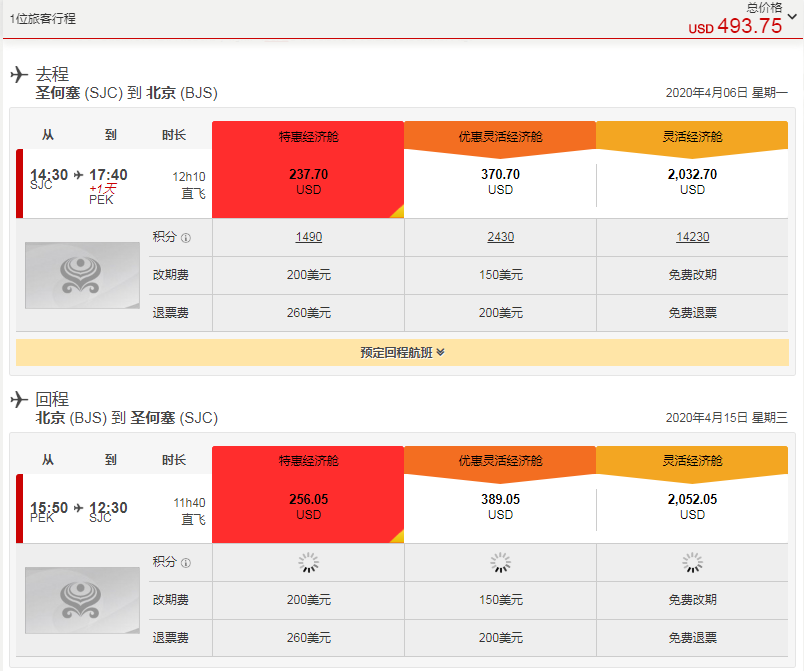Select return 灵活经济舱 fare 2,052.05 USD
804x671 pixels.
[692, 507]
